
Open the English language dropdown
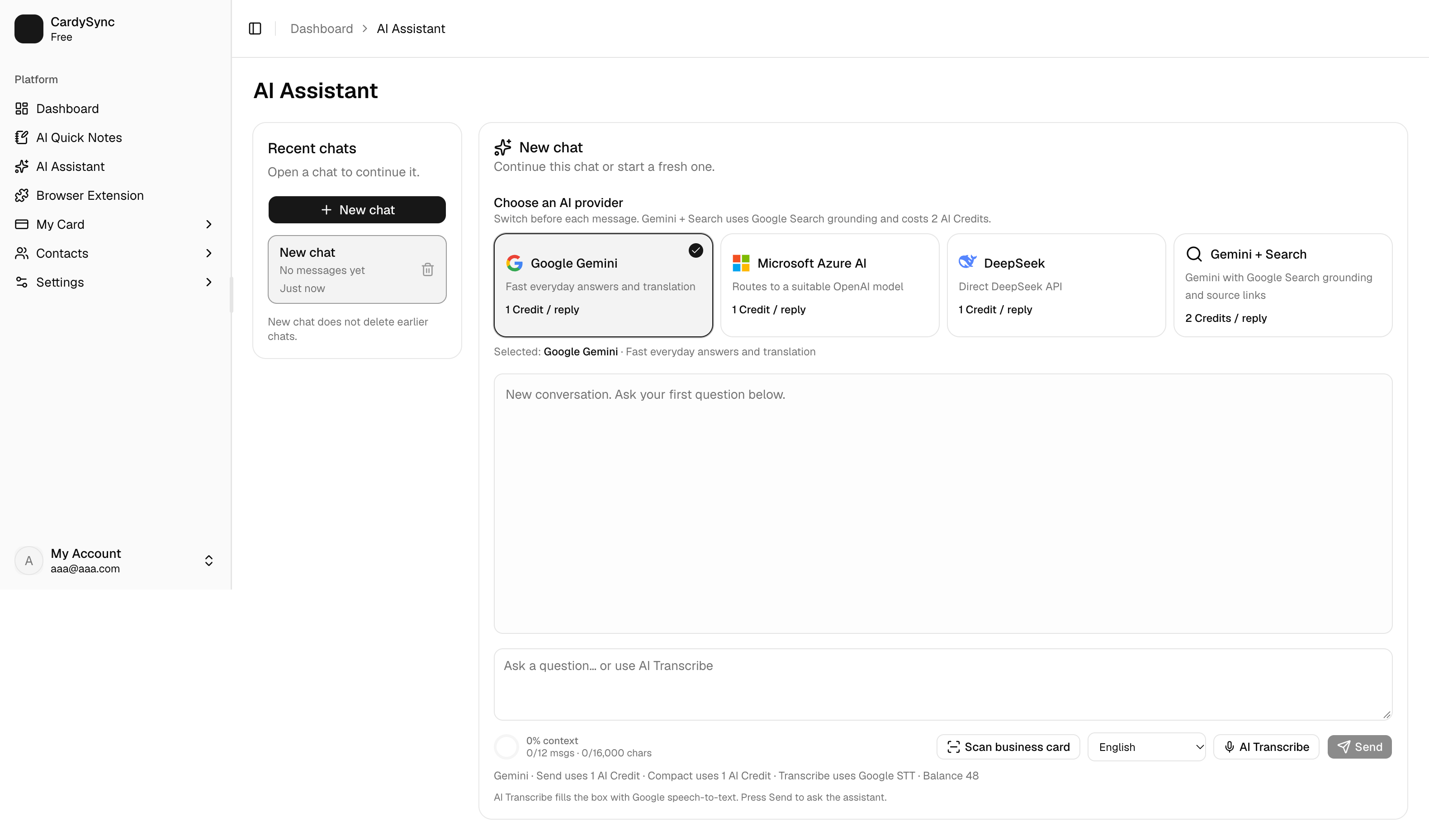point(1146,746)
